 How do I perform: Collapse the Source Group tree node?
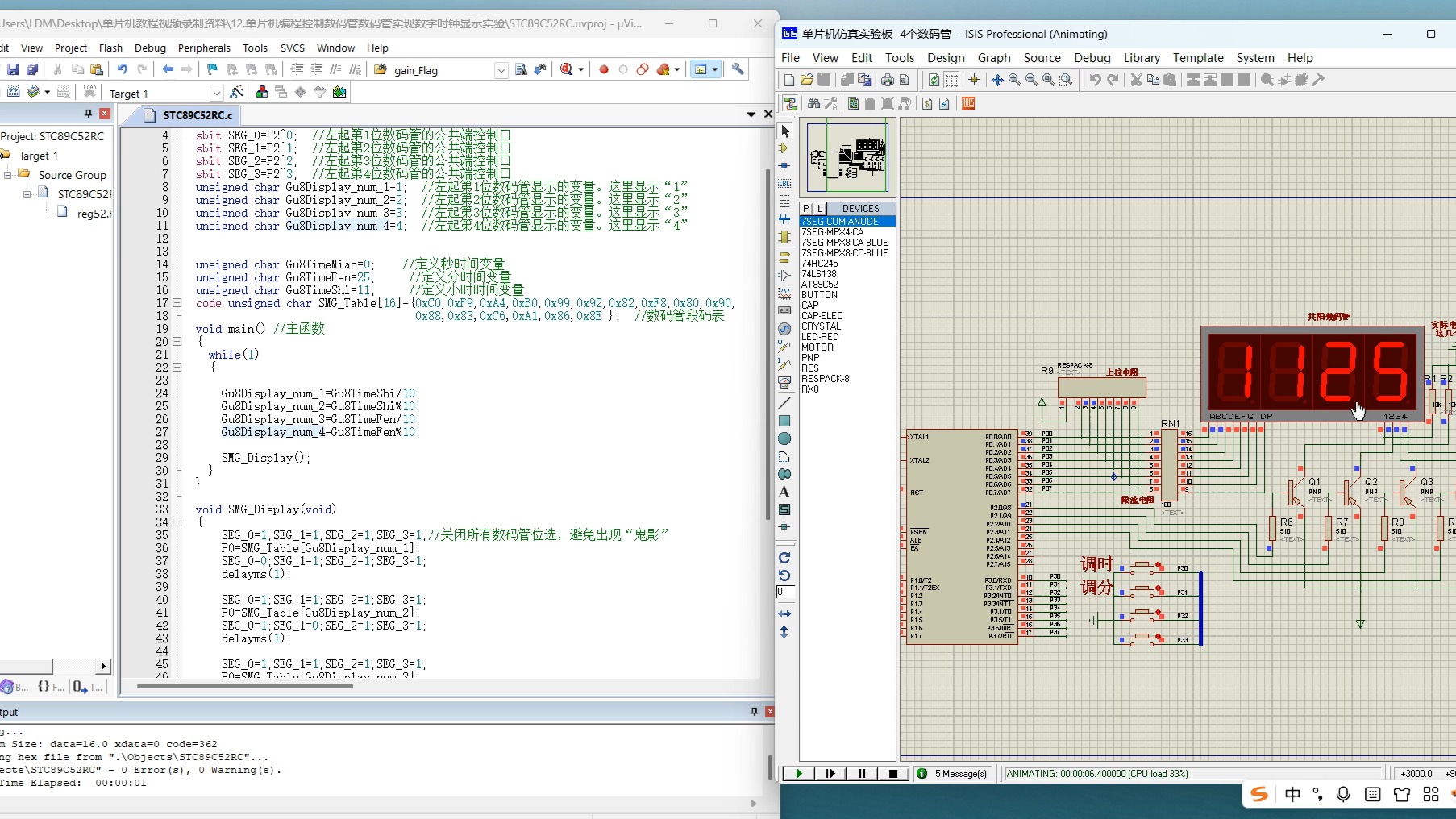point(8,175)
